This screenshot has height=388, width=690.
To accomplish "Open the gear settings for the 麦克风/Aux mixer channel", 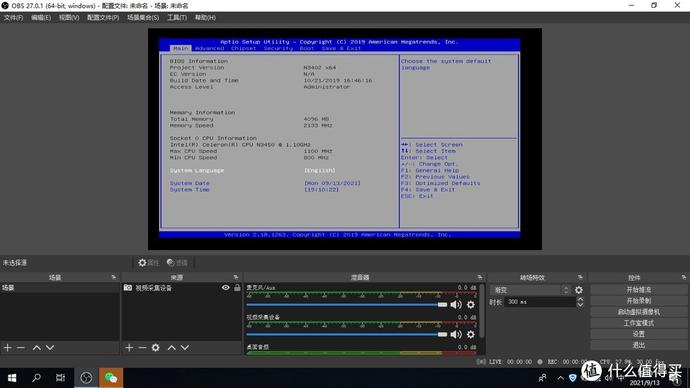I will point(471,304).
